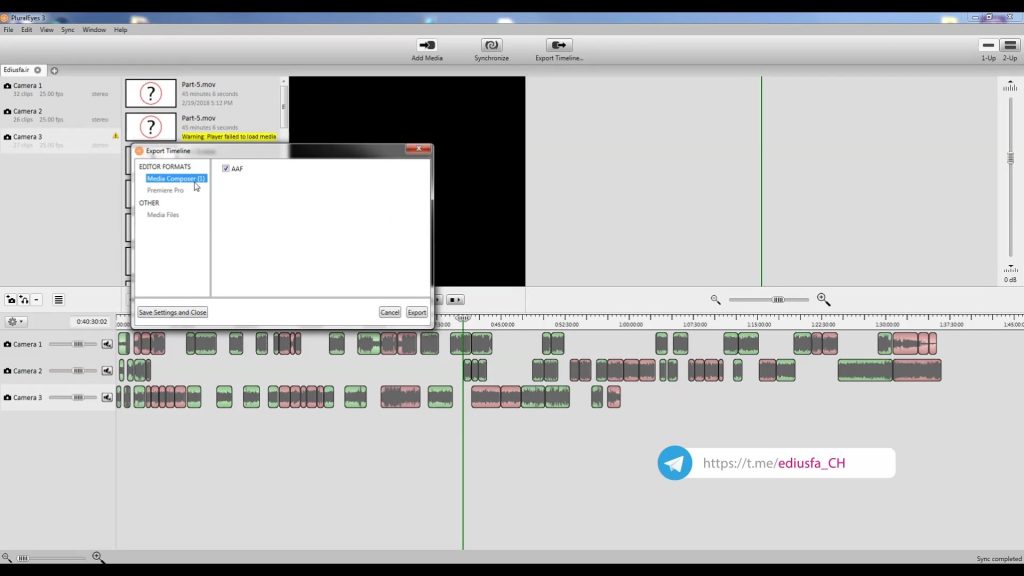Viewport: 1024px width, 576px height.
Task: Close the Export Timeline dialog
Action: tap(418, 149)
